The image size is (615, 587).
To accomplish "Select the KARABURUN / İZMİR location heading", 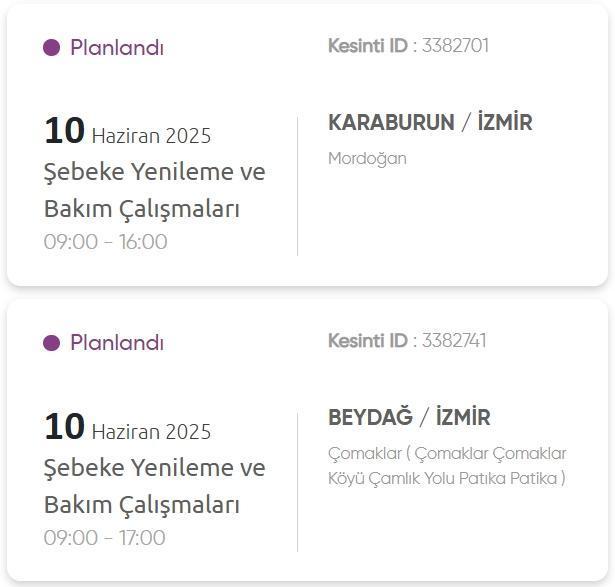I will point(430,123).
